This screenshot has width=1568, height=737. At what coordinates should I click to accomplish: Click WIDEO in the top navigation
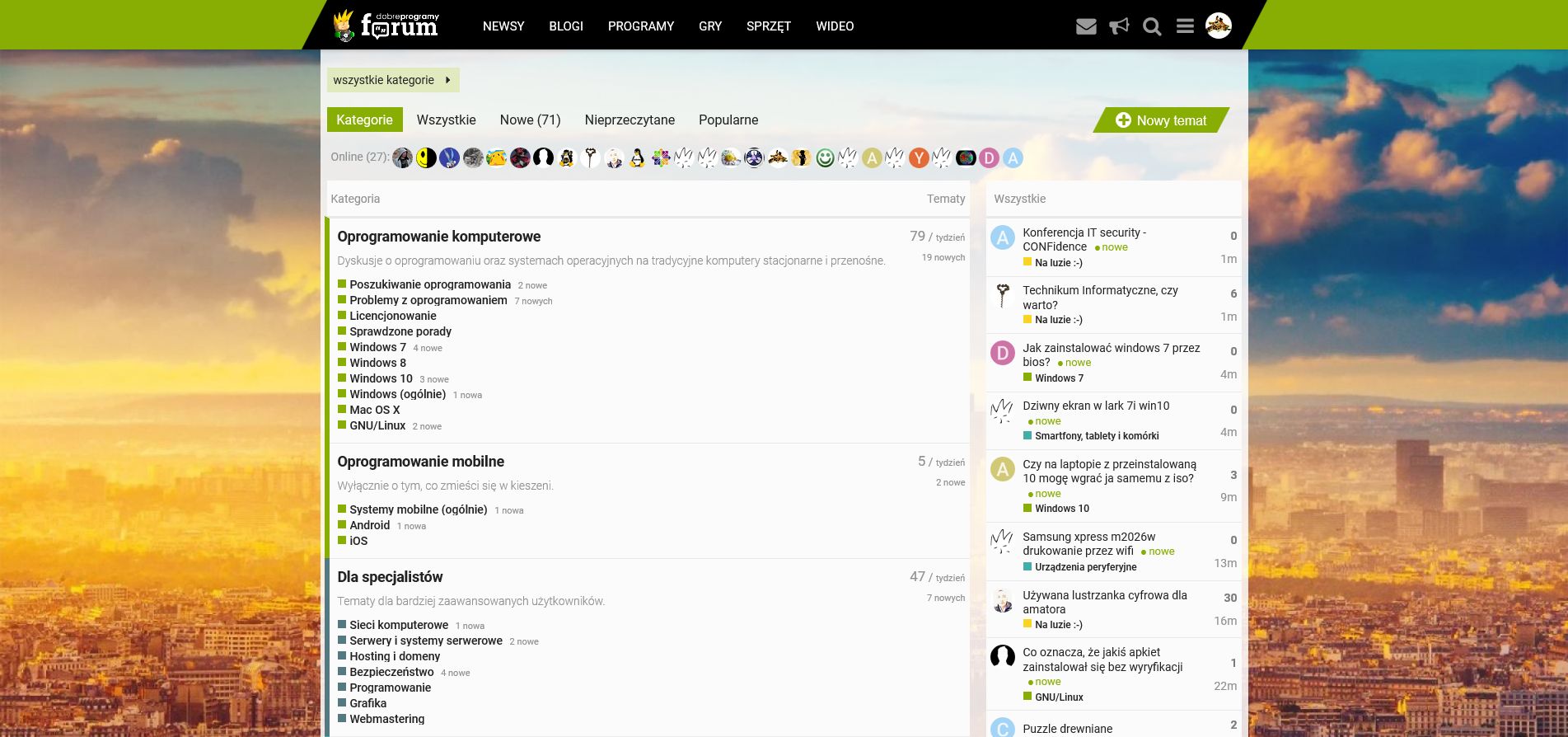tap(835, 26)
